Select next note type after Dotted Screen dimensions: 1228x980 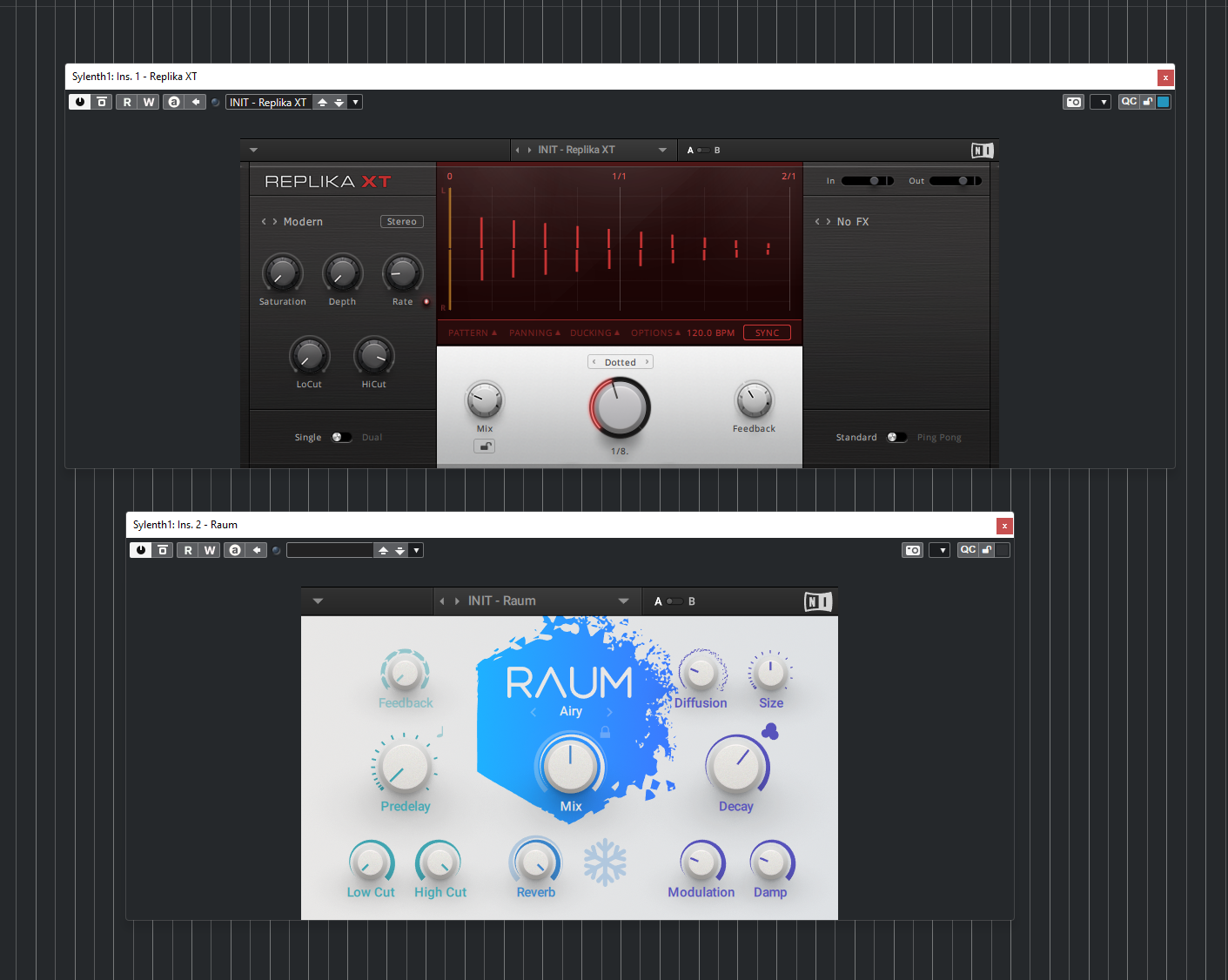(647, 362)
